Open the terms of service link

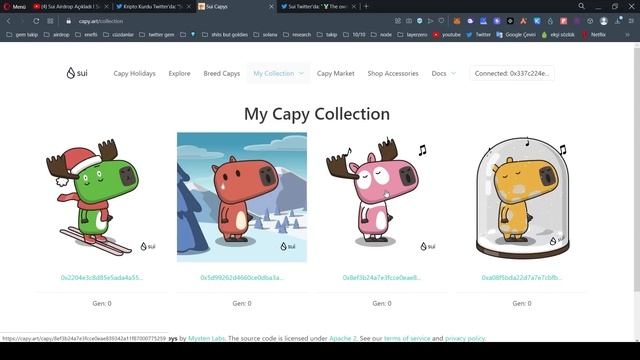point(407,338)
